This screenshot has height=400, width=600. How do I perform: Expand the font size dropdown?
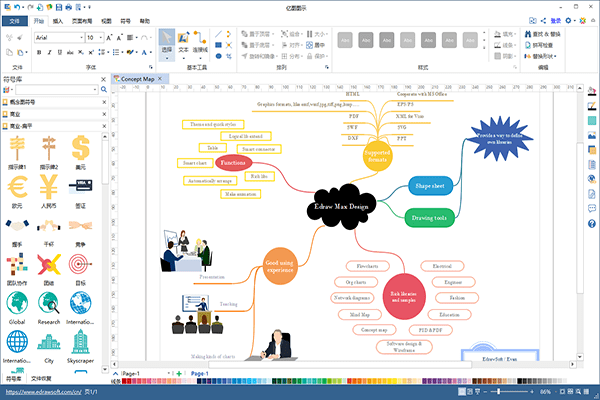click(101, 38)
